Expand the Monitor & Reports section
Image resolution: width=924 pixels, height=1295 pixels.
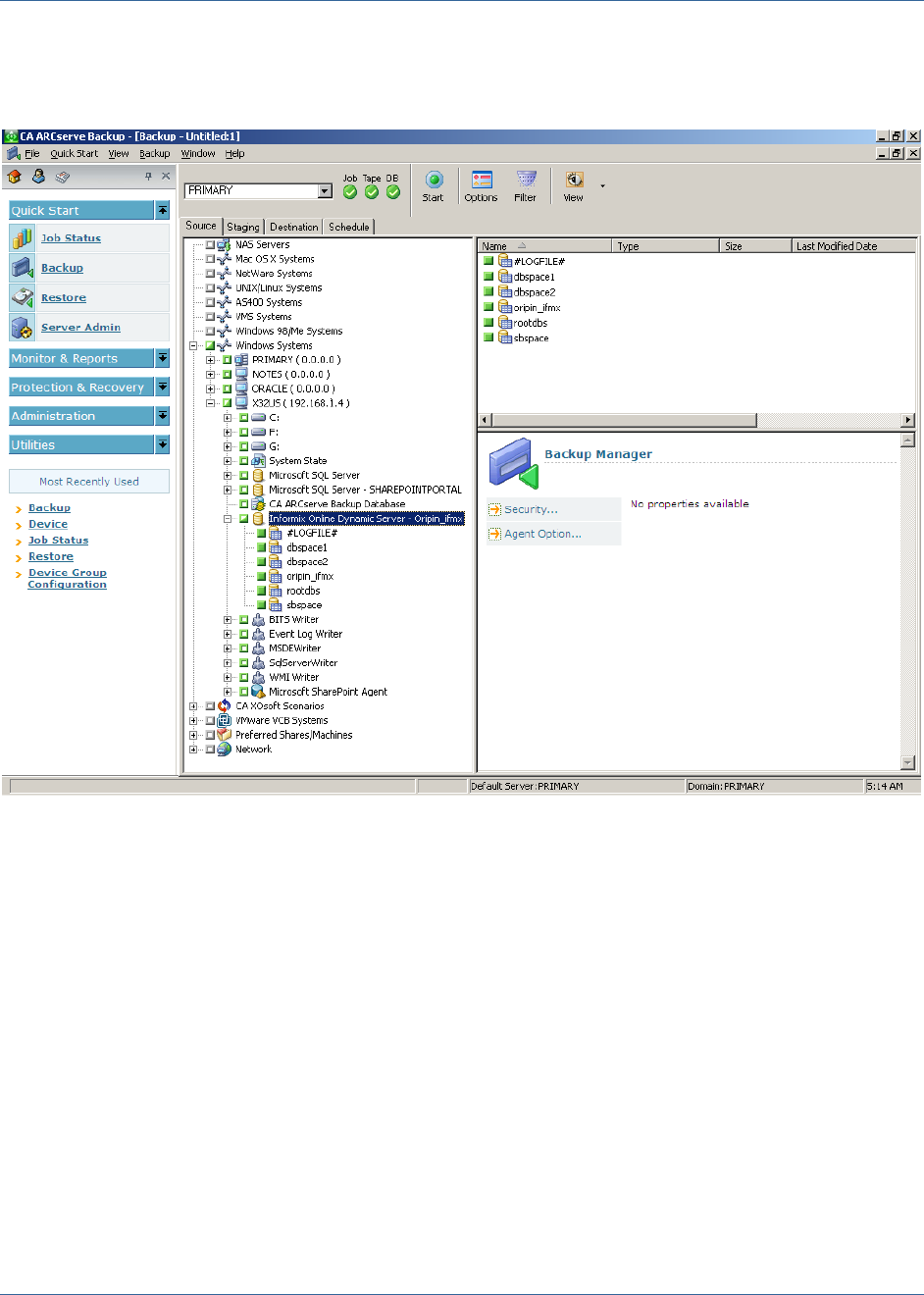(x=163, y=358)
